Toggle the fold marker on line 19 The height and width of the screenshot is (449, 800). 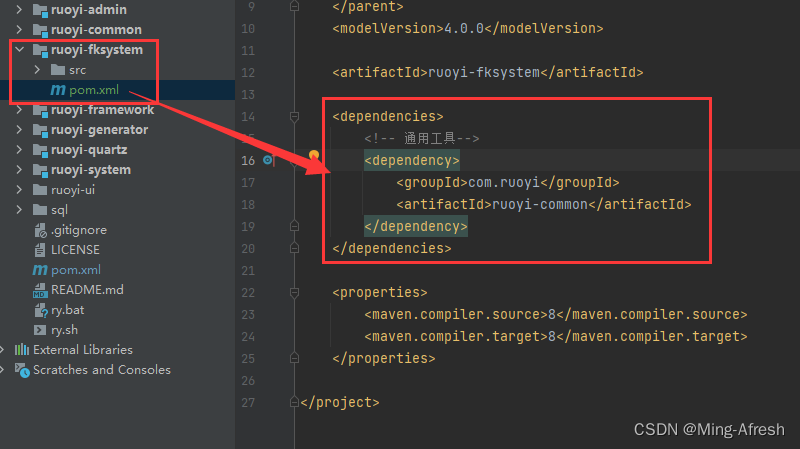click(x=293, y=227)
